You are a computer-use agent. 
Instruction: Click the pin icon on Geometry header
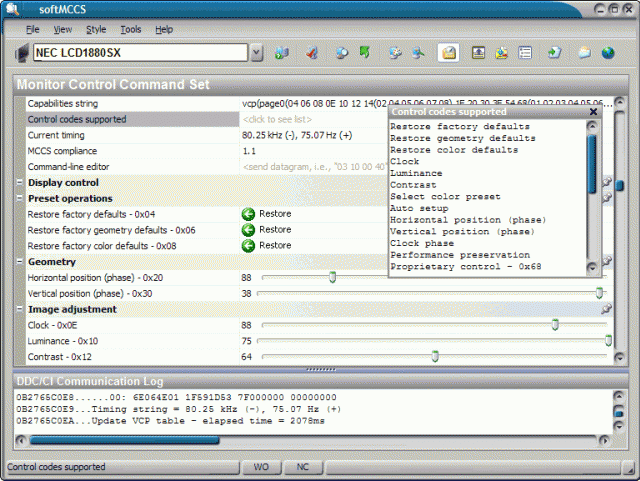607,261
